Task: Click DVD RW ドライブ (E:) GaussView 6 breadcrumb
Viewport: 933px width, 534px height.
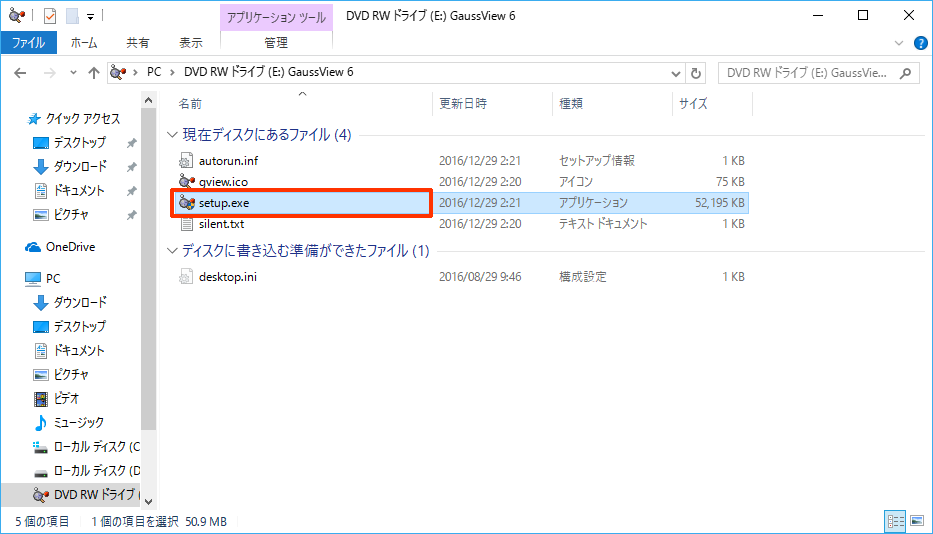Action: click(268, 72)
